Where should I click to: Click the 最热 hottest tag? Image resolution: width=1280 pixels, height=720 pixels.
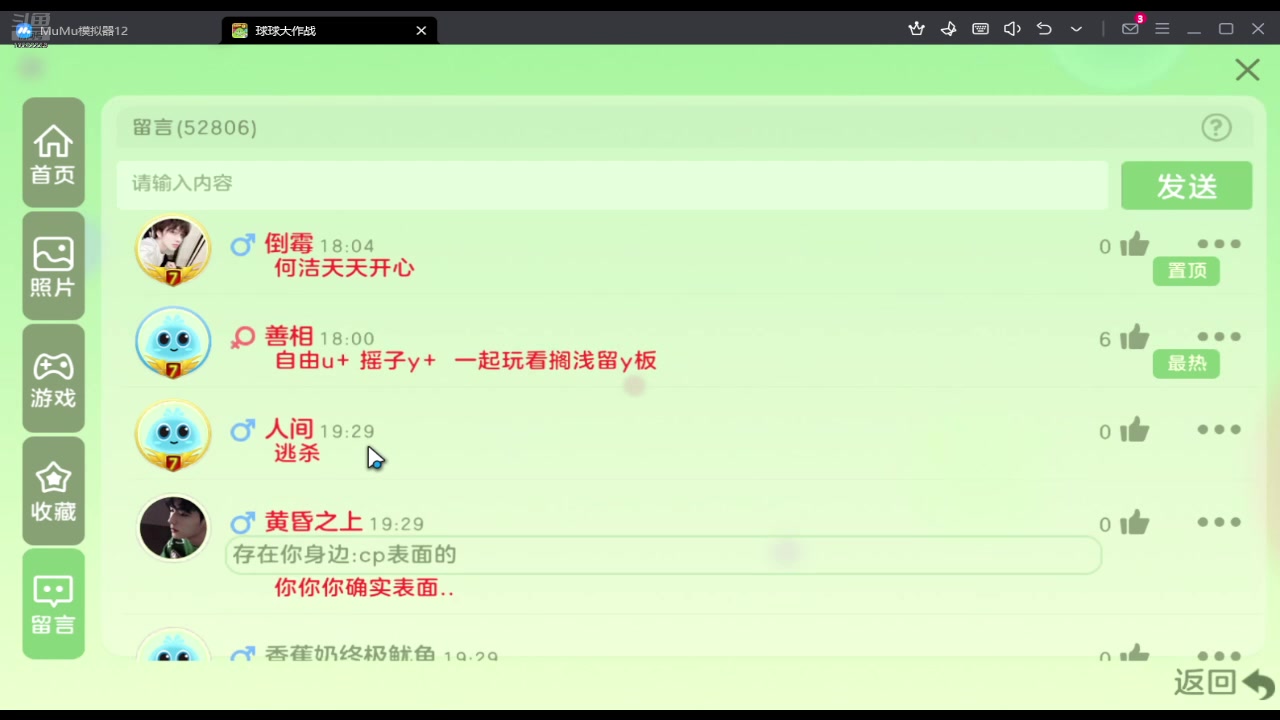coord(1186,364)
